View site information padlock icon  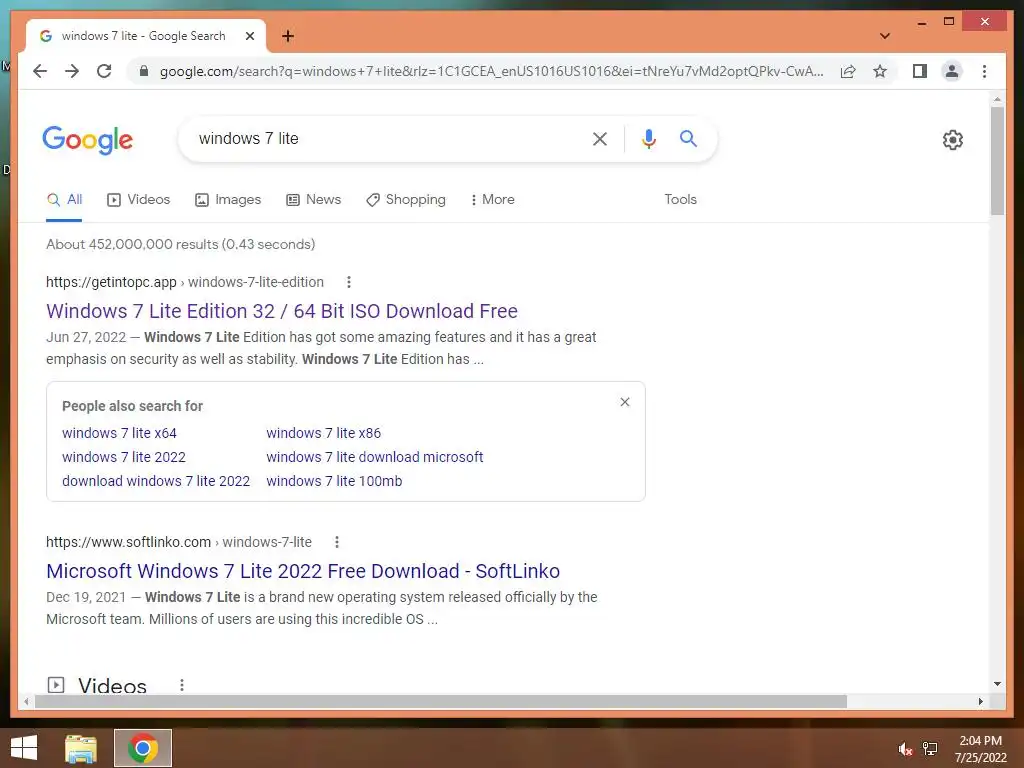(x=144, y=71)
